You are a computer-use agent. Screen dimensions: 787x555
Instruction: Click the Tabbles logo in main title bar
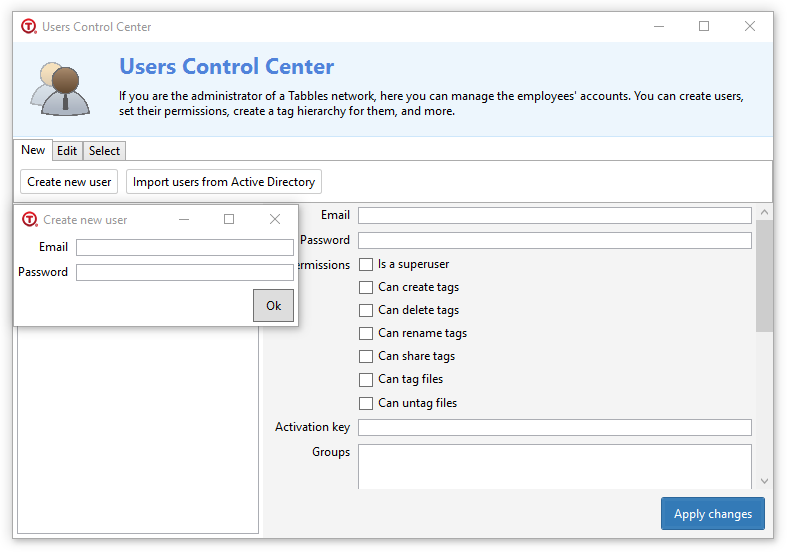pyautogui.click(x=29, y=26)
